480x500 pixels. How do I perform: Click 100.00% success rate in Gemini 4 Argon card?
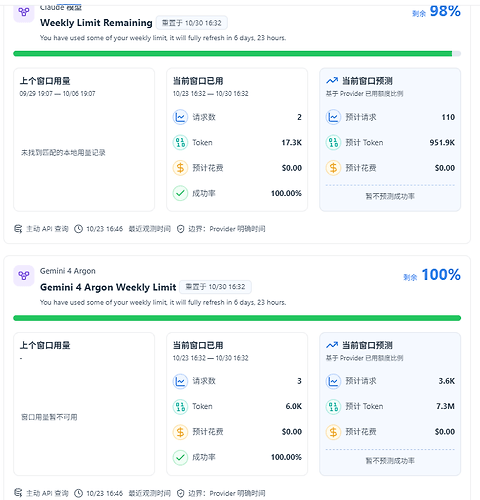(286, 457)
